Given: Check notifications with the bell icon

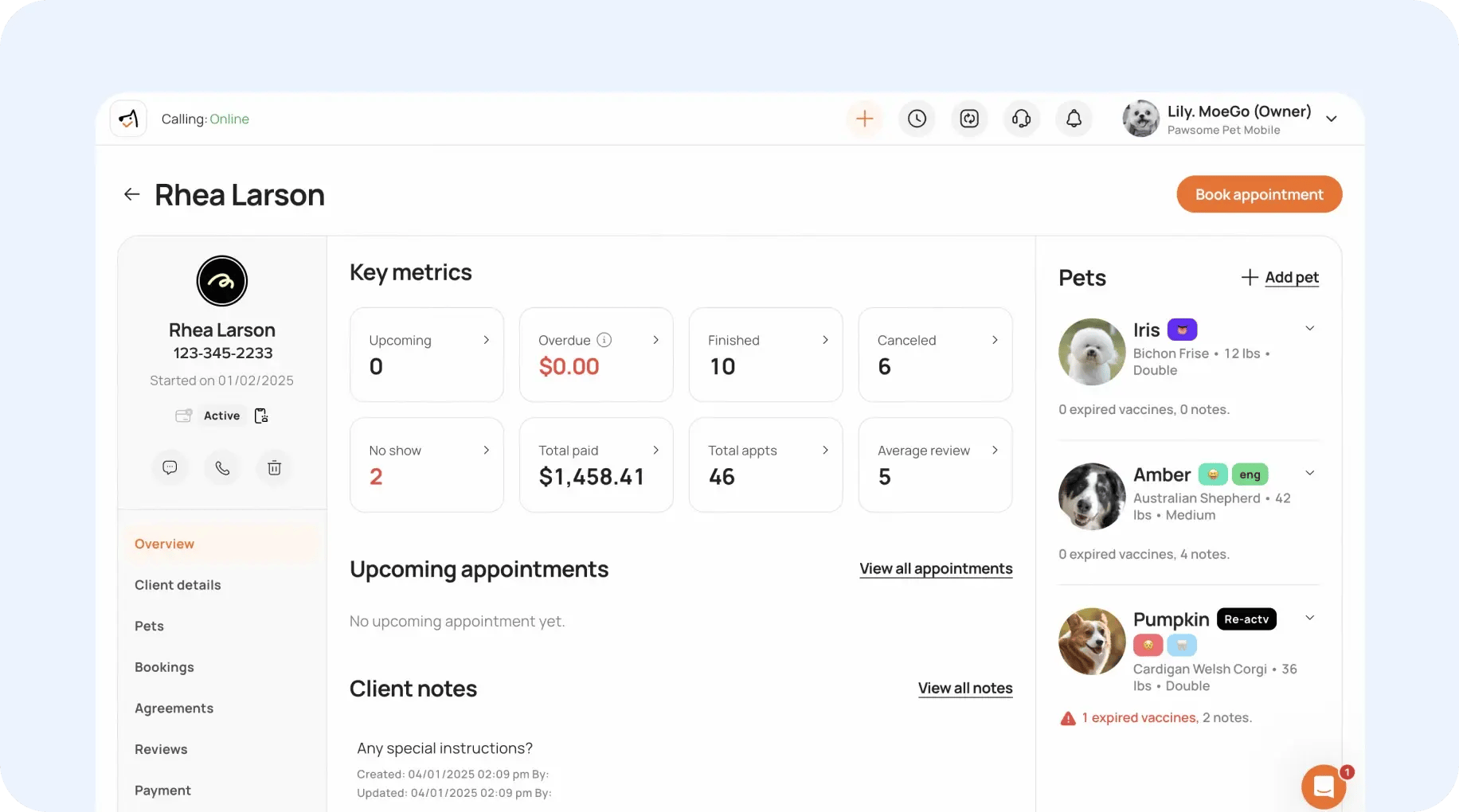Looking at the screenshot, I should (1073, 118).
